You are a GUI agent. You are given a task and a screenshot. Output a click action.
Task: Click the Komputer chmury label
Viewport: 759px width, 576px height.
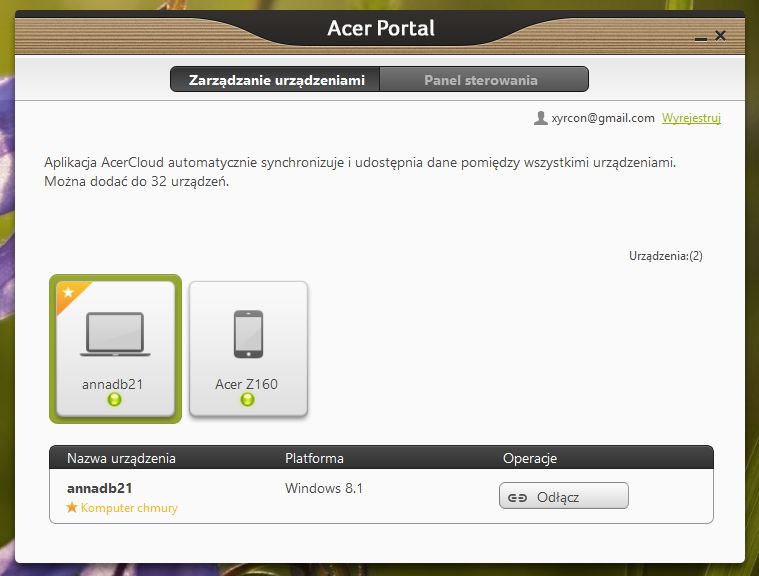[x=129, y=508]
